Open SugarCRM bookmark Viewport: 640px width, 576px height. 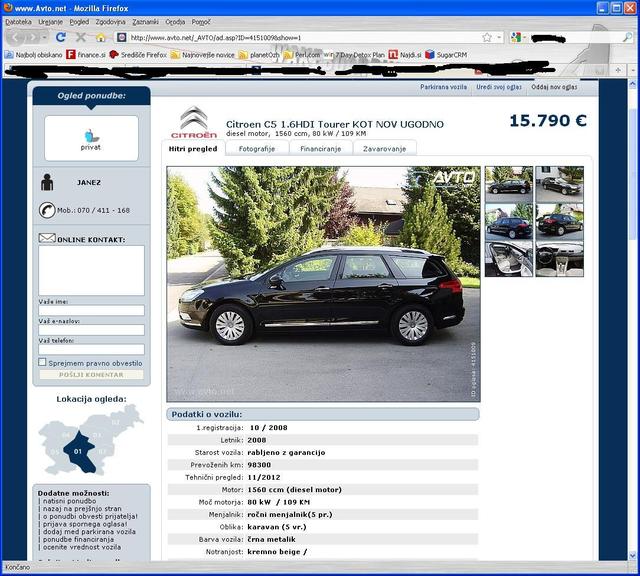tap(446, 55)
